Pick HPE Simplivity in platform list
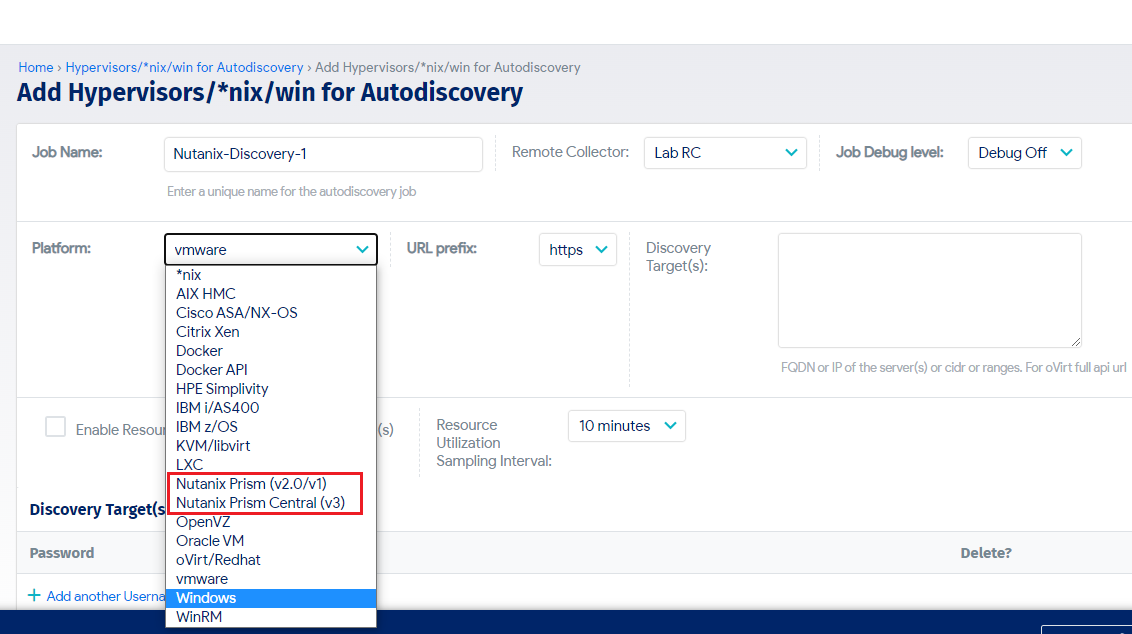 pyautogui.click(x=271, y=389)
